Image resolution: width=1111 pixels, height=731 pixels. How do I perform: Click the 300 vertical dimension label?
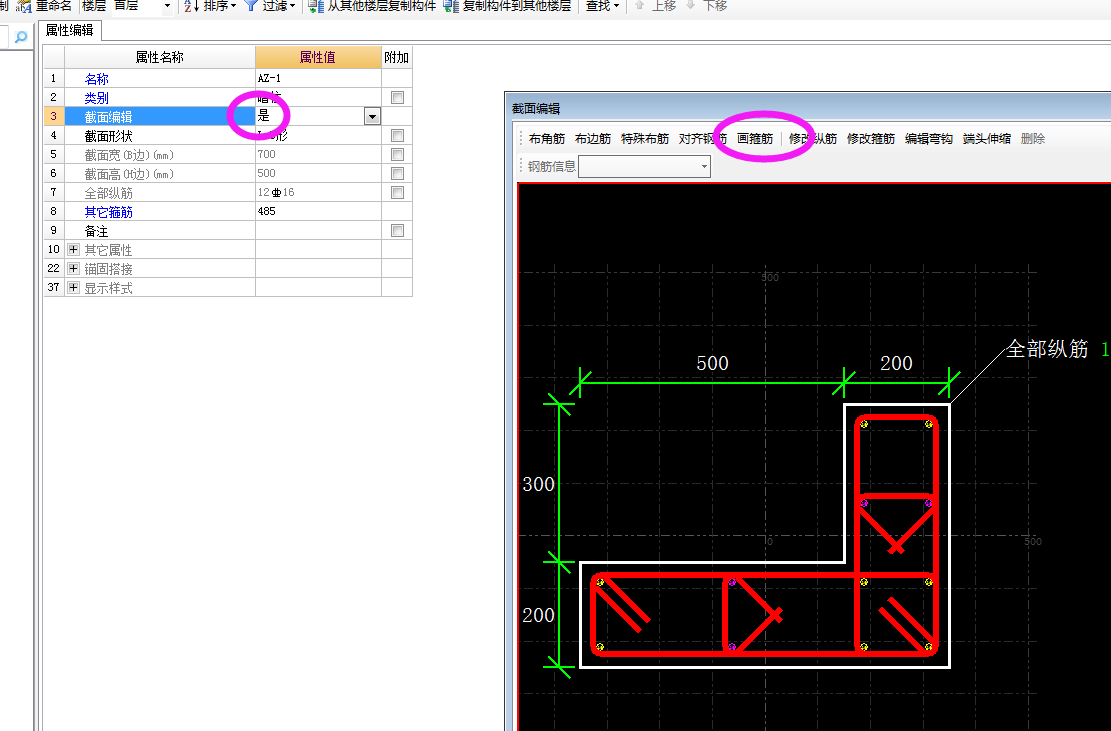pos(538,484)
